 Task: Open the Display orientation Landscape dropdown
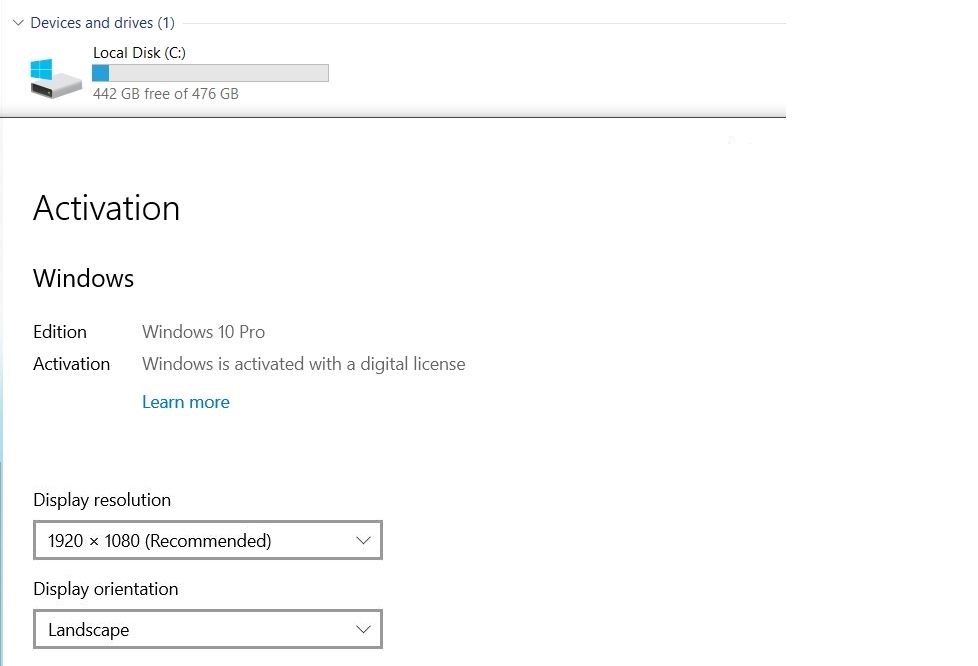[208, 629]
